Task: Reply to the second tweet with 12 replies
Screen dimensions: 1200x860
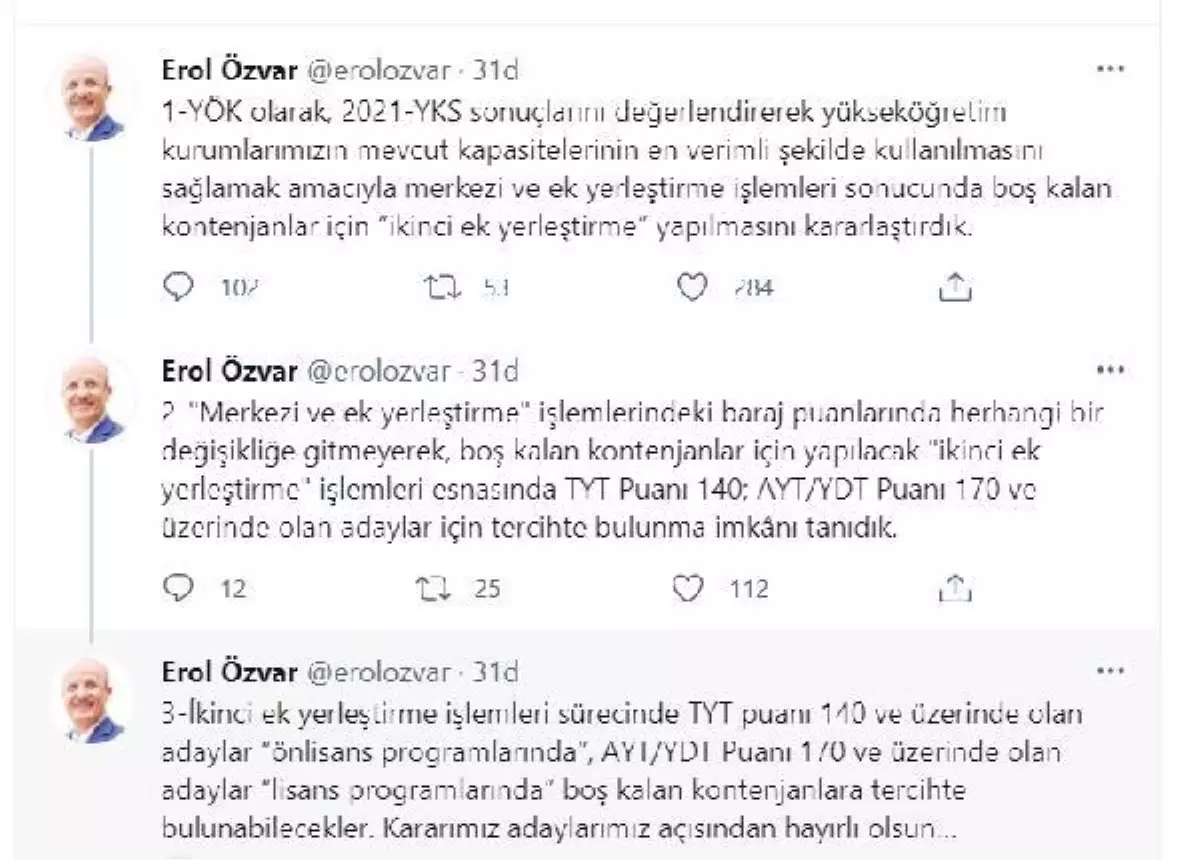Action: 177,588
